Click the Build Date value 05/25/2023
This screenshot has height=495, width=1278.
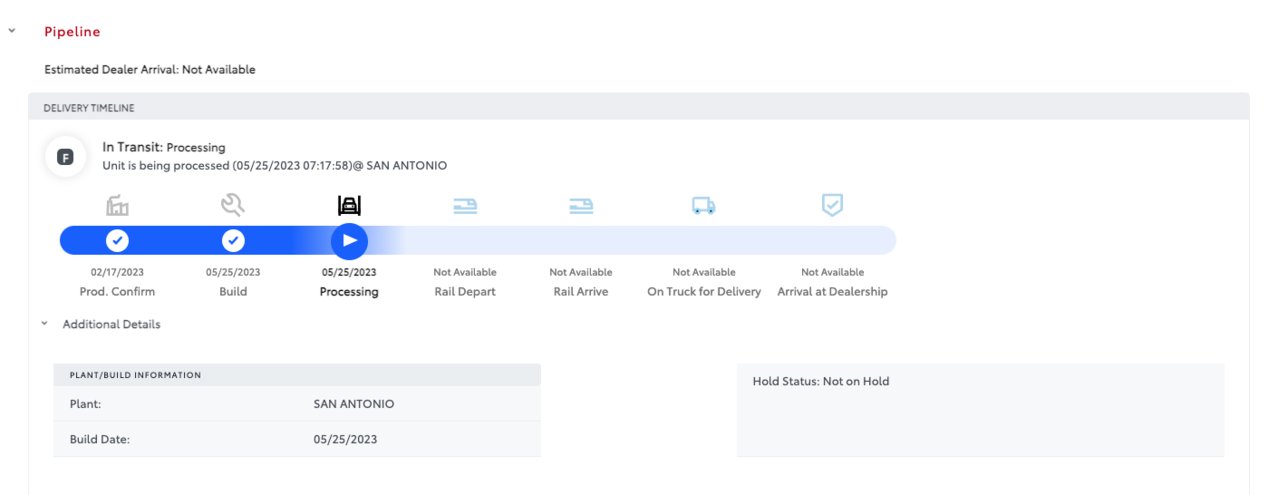coord(345,439)
